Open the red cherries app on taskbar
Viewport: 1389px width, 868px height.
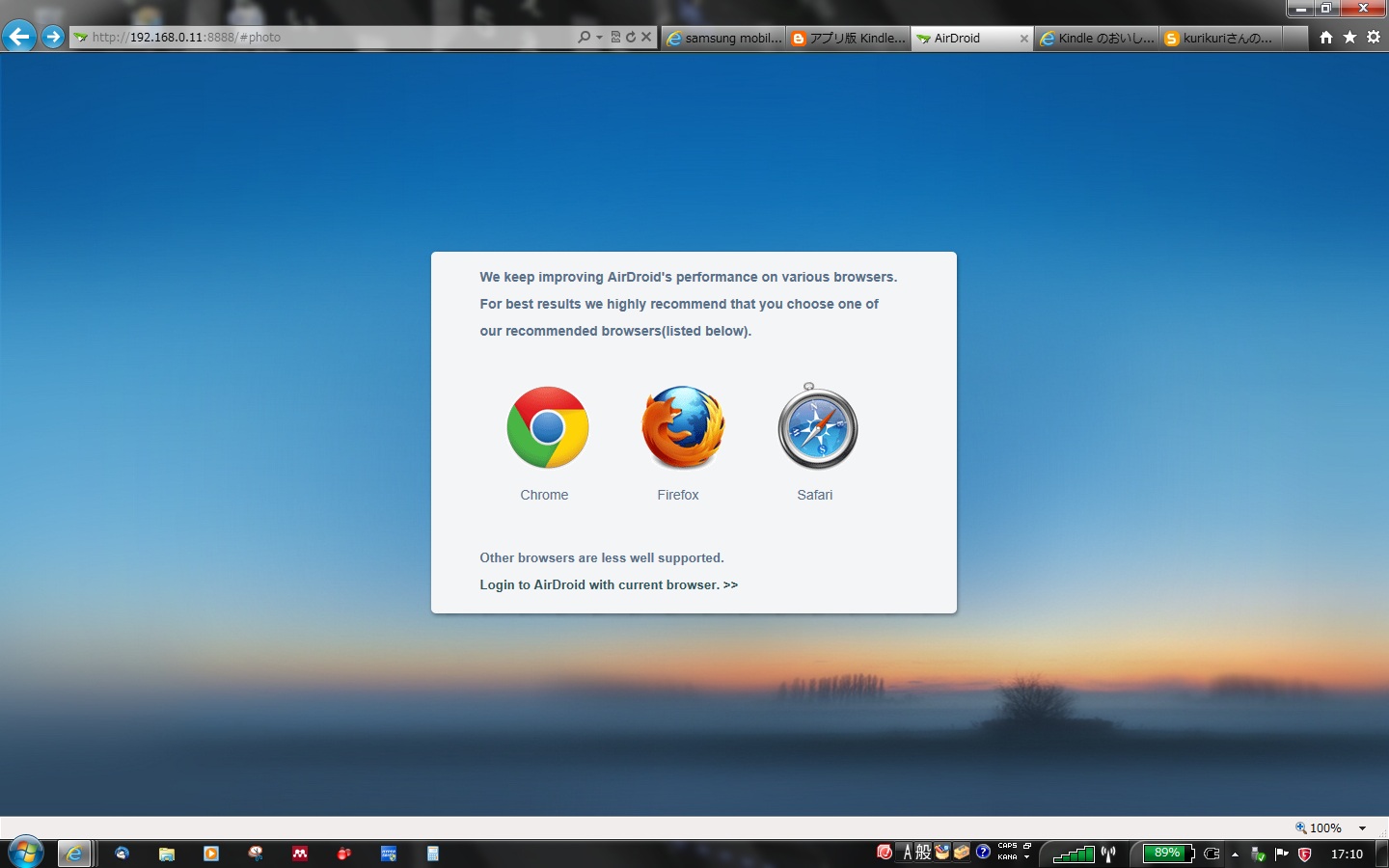point(344,854)
